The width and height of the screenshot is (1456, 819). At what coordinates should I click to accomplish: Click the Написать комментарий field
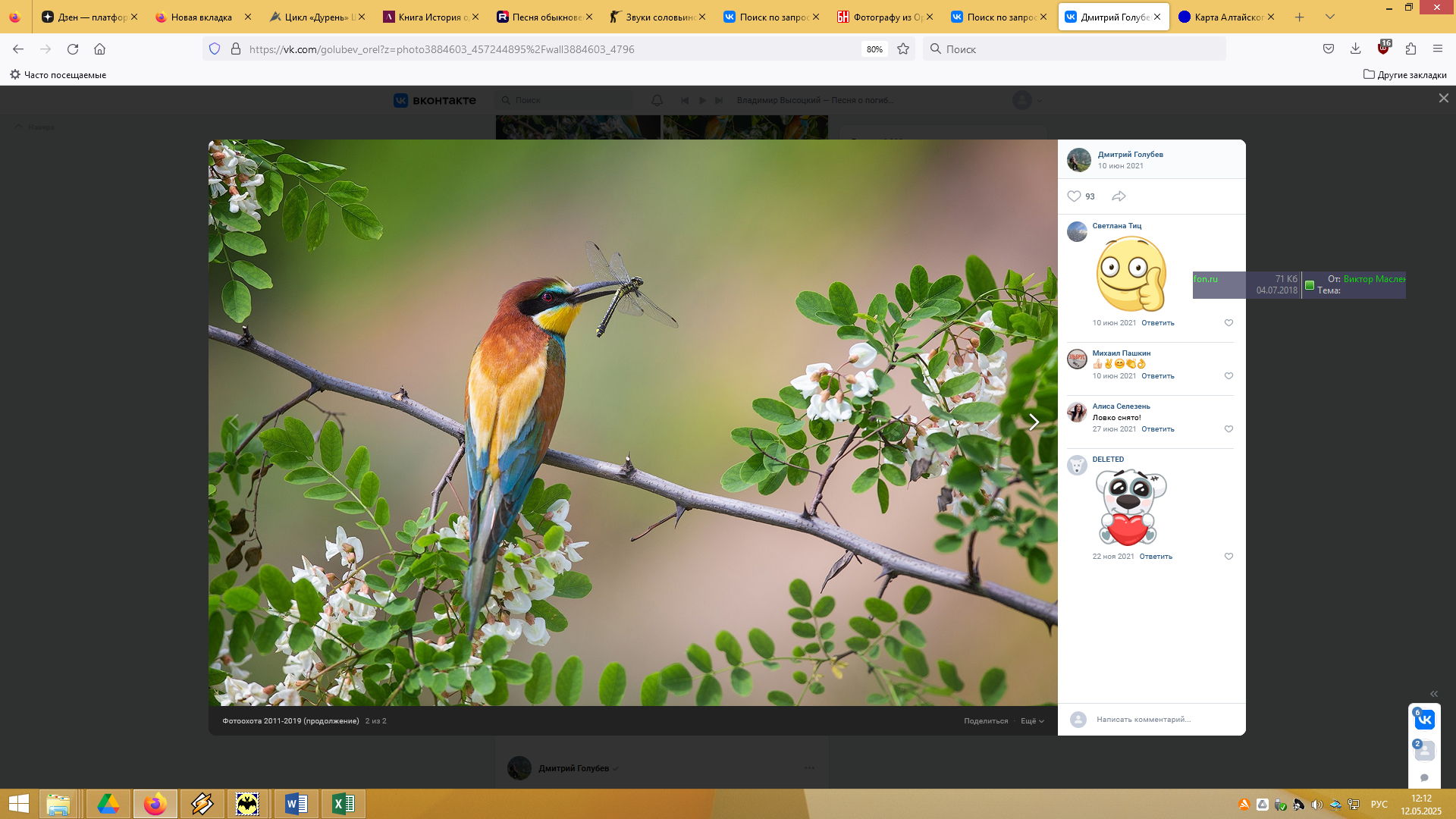[1143, 720]
